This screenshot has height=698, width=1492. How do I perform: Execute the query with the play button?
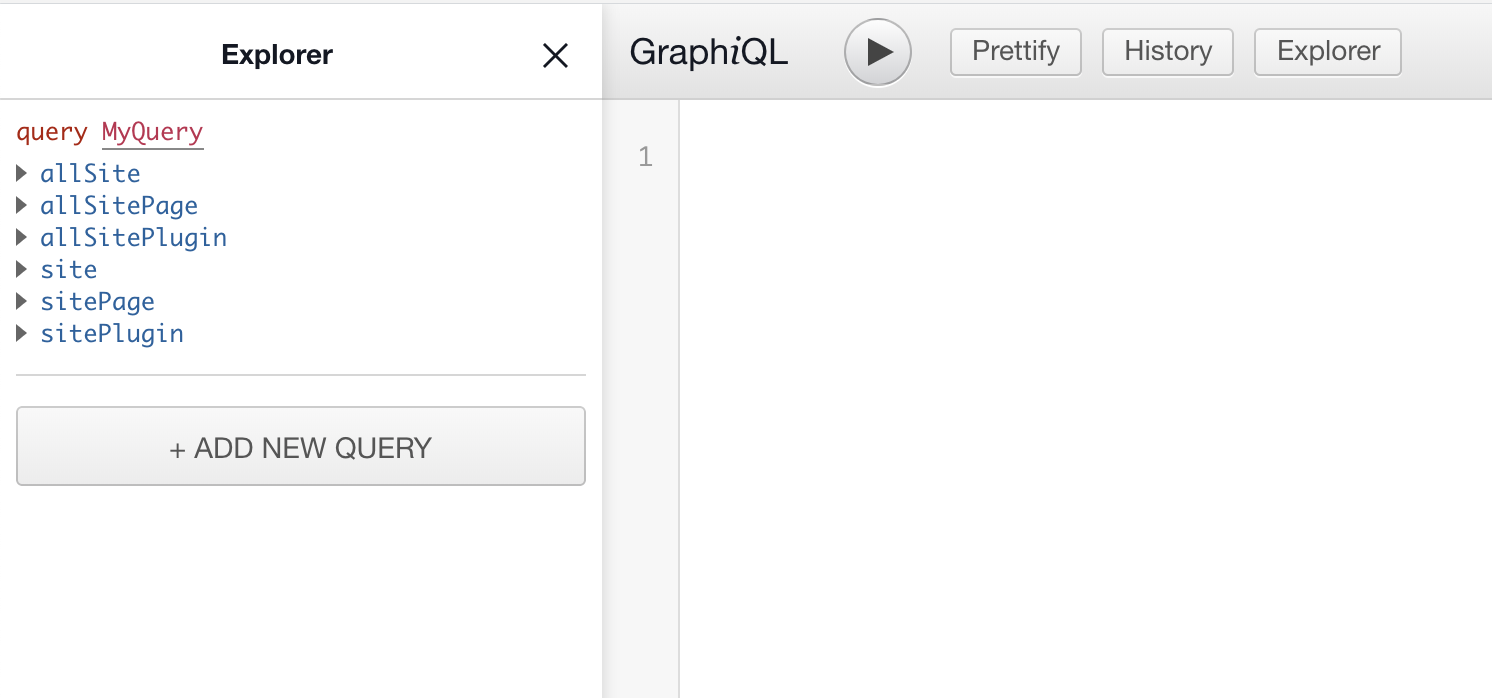tap(877, 51)
